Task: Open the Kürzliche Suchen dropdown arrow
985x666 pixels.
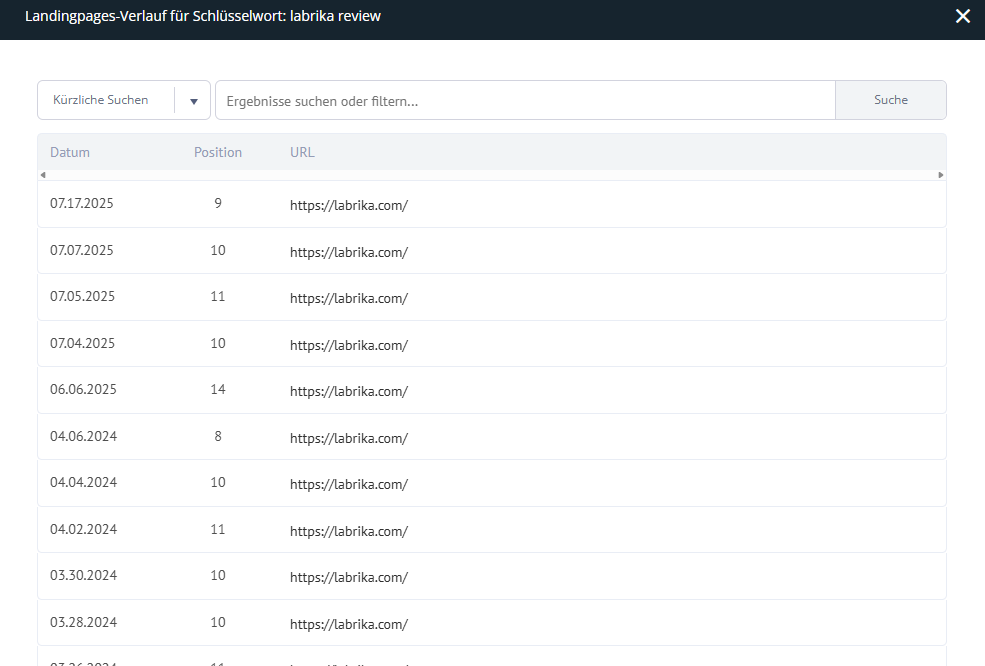Action: tap(193, 101)
